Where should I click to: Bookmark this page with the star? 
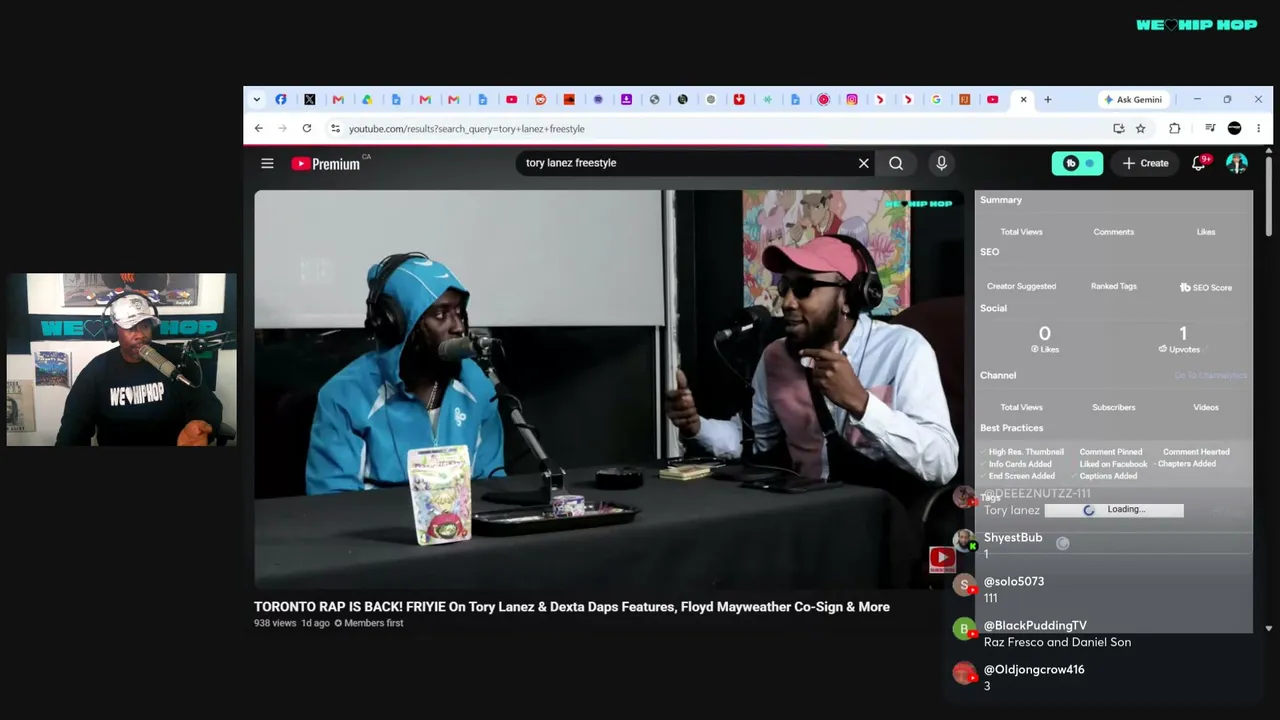coord(1140,128)
